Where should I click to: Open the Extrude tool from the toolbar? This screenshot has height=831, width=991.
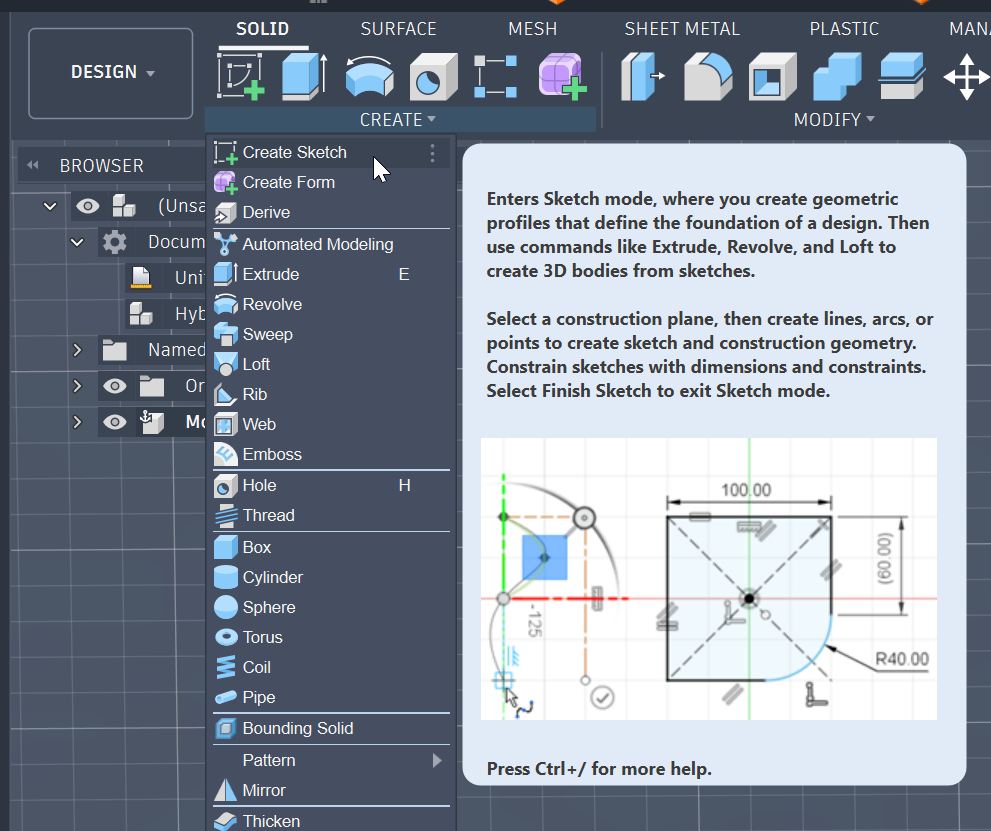pos(304,76)
